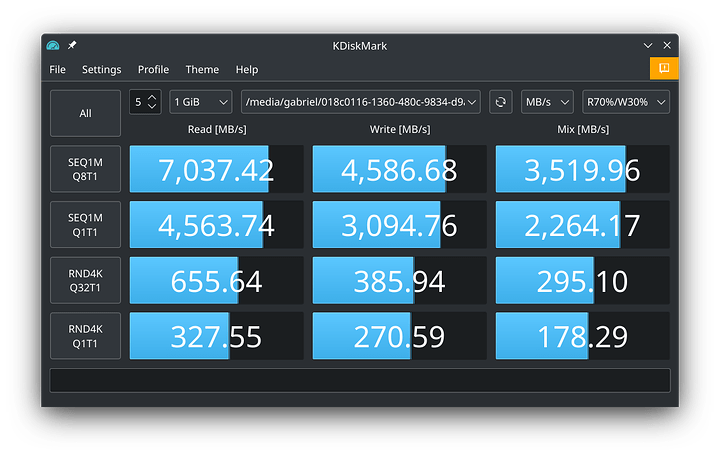
Task: Click the 327.55 read result bar
Action: [216, 336]
